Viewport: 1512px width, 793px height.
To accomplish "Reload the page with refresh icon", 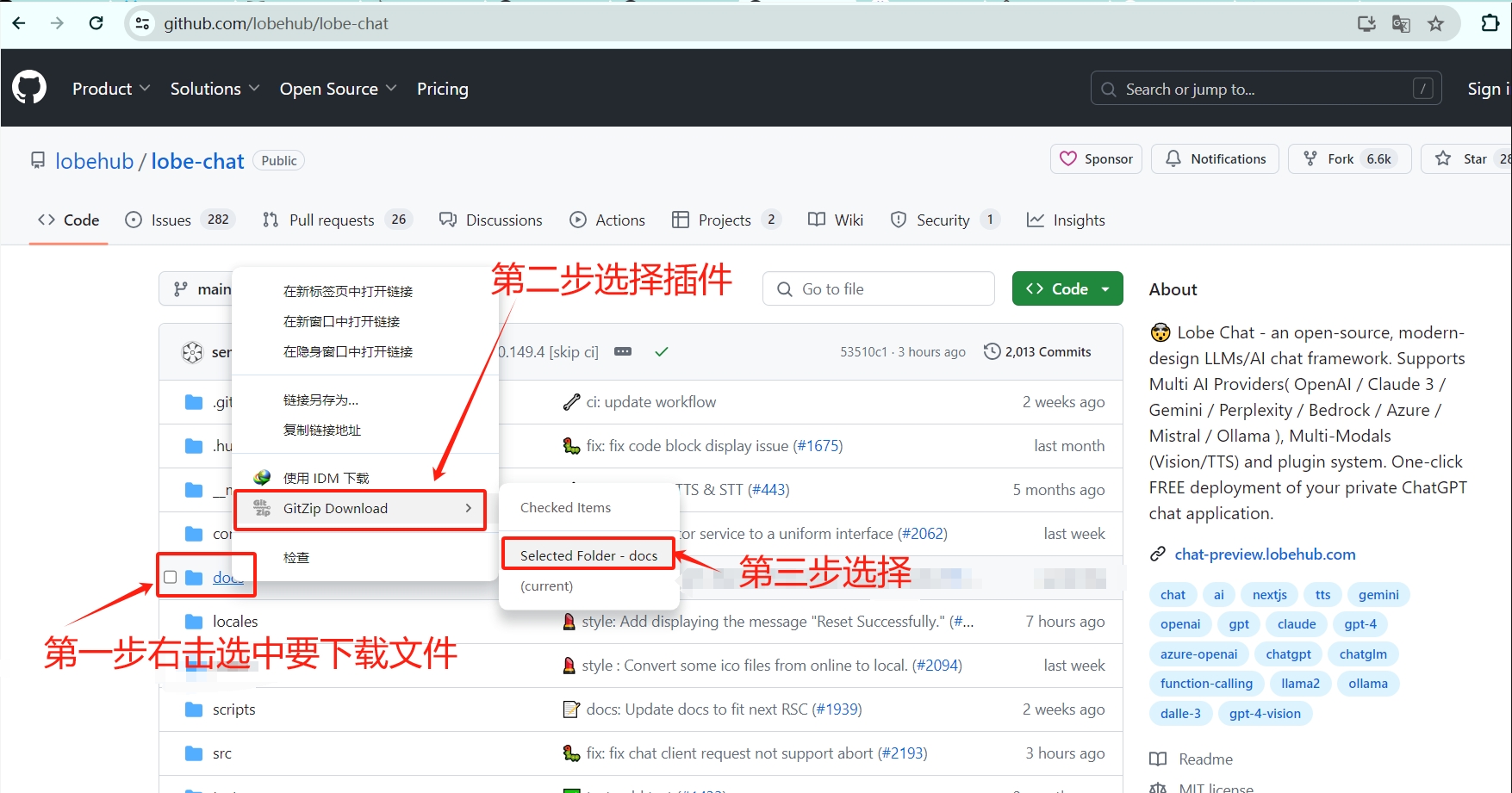I will pos(96,23).
